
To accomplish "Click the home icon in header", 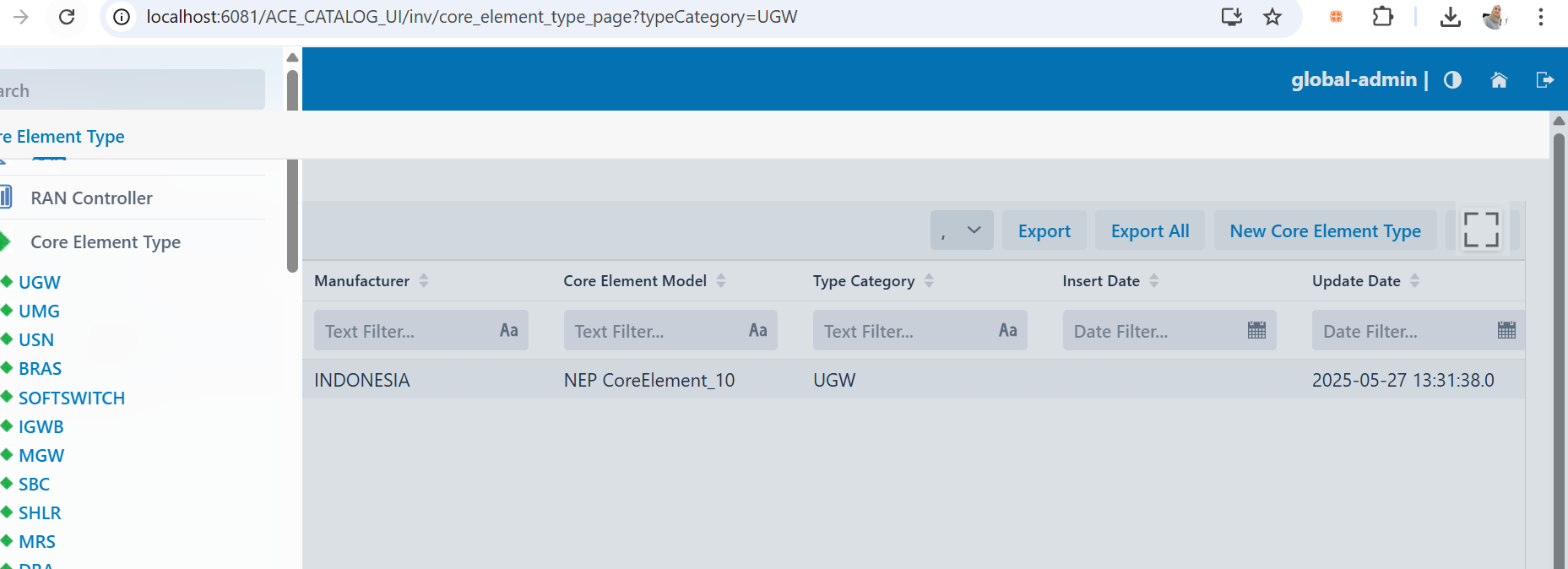I will coord(1499,80).
